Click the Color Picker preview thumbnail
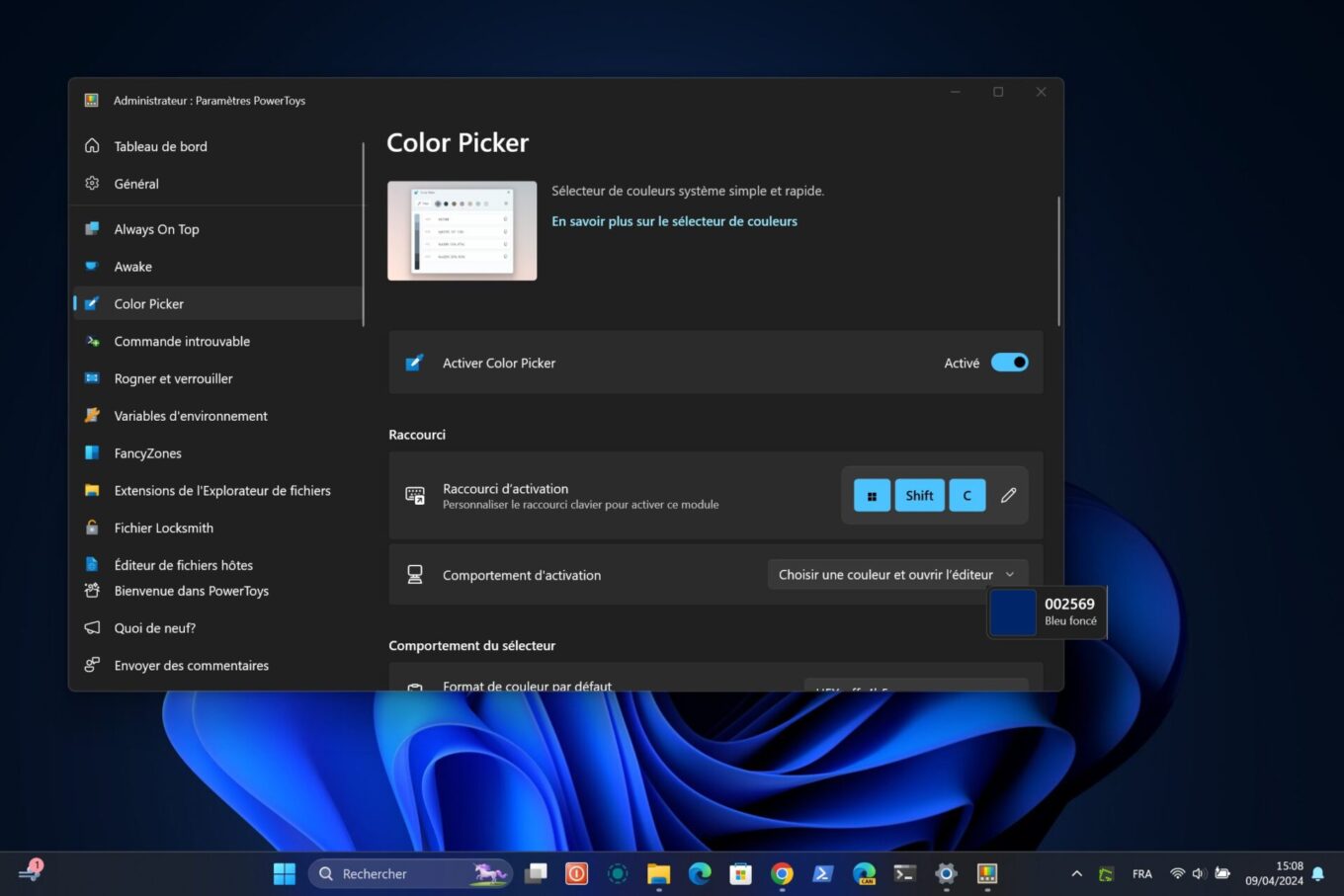The height and width of the screenshot is (896, 1344). pyautogui.click(x=462, y=230)
